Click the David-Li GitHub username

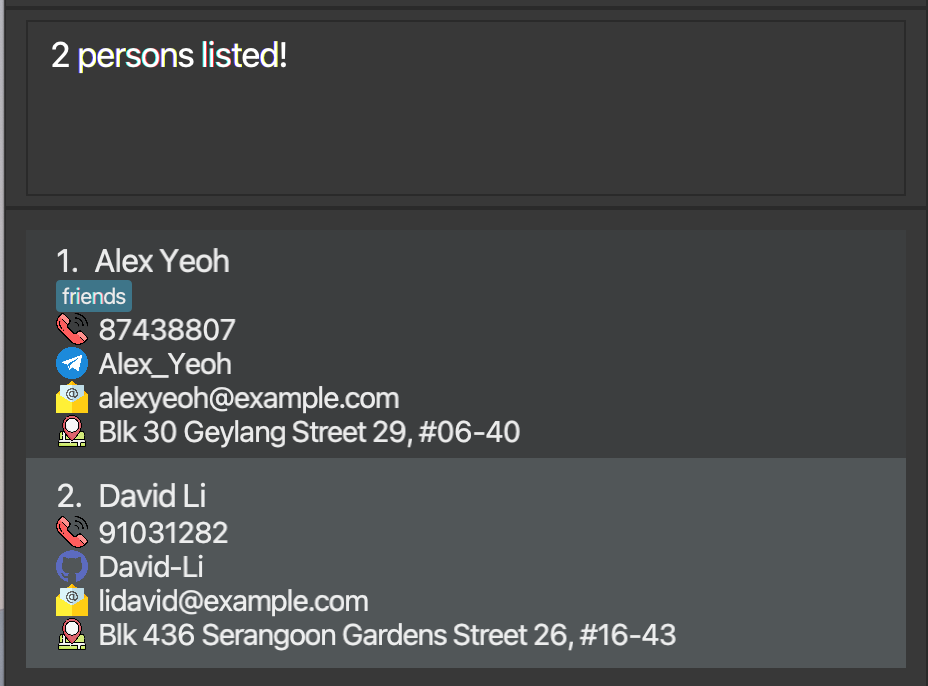tap(151, 567)
